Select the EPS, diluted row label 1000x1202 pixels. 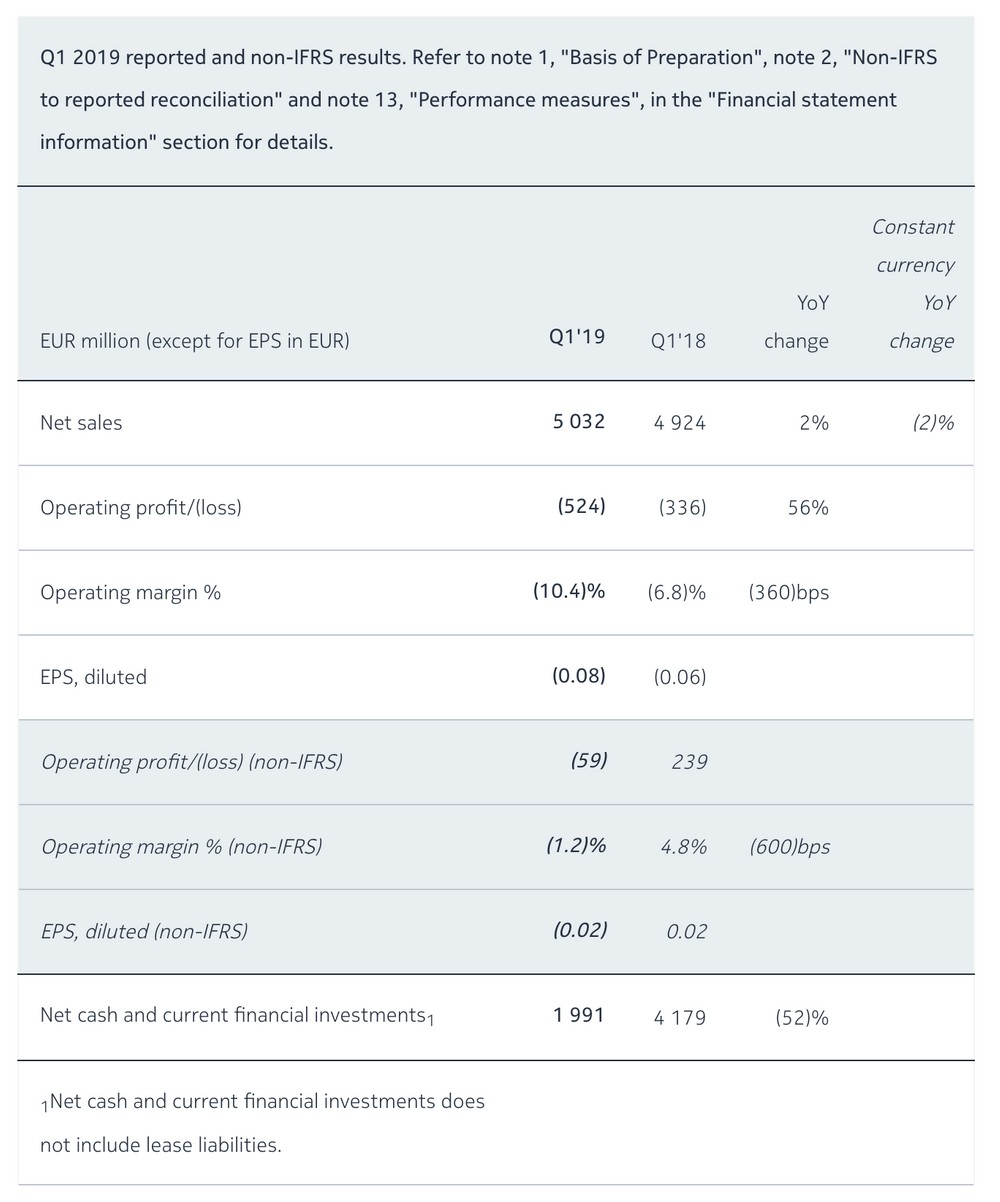pyautogui.click(x=94, y=677)
